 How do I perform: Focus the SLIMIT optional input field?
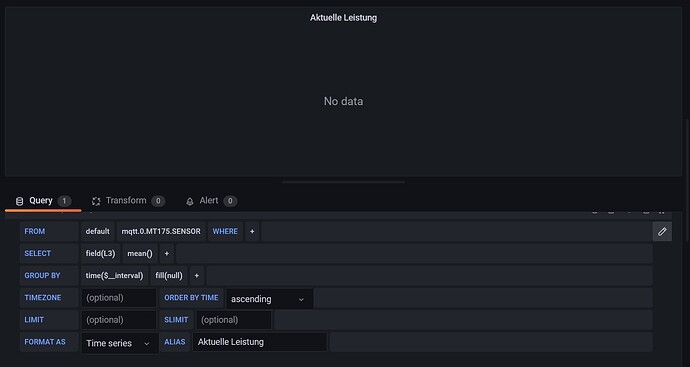point(234,320)
